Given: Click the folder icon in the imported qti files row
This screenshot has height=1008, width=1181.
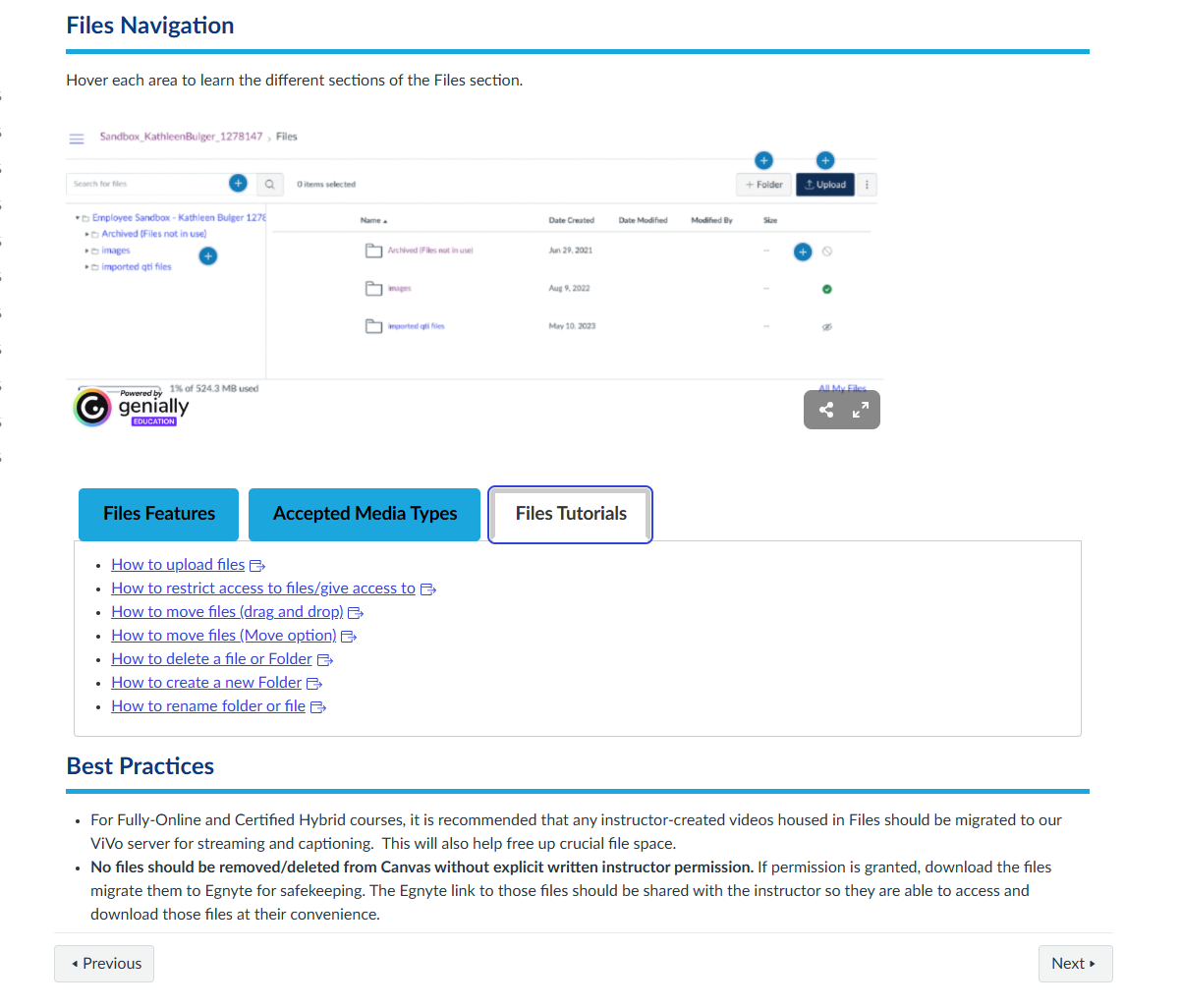Looking at the screenshot, I should tap(374, 325).
